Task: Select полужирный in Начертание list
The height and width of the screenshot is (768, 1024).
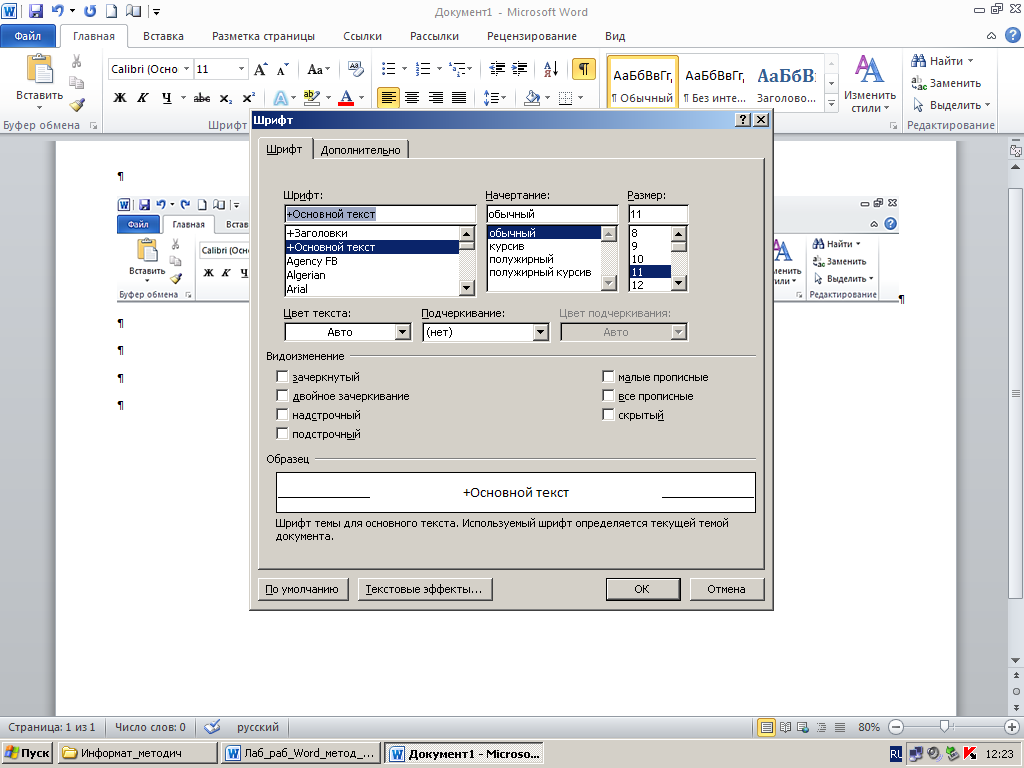Action: click(543, 259)
